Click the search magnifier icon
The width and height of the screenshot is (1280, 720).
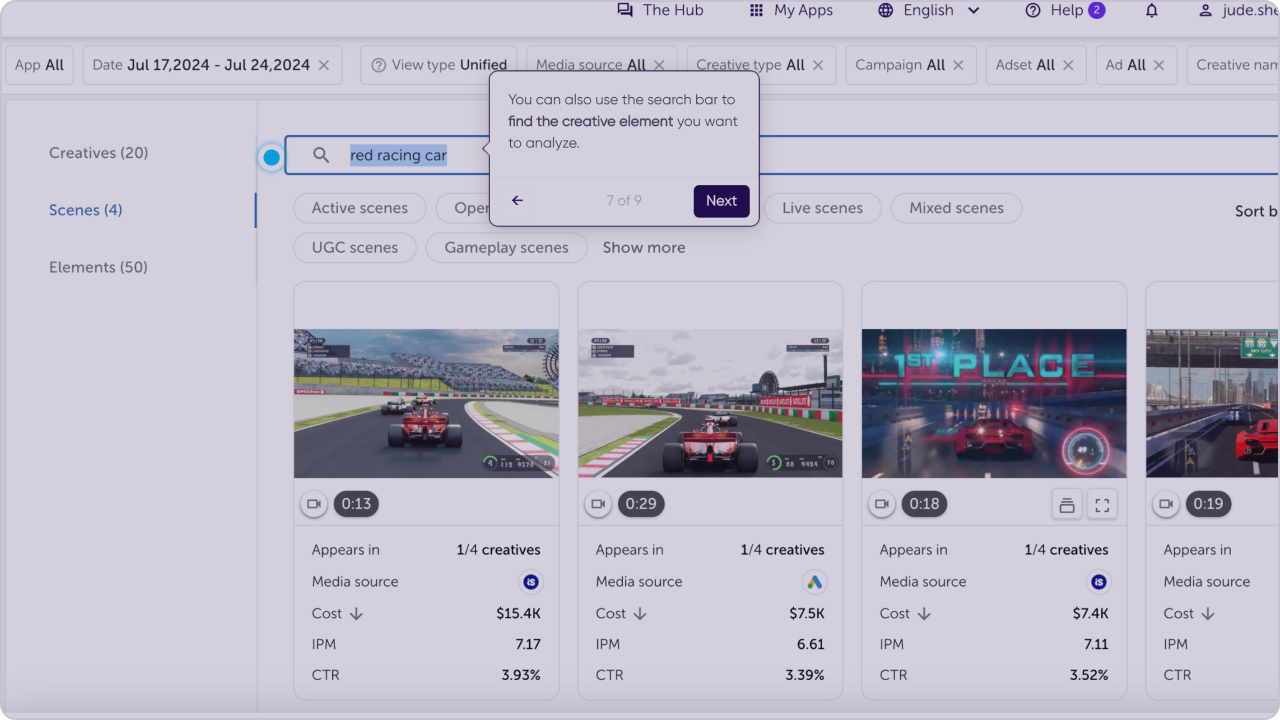tap(321, 155)
